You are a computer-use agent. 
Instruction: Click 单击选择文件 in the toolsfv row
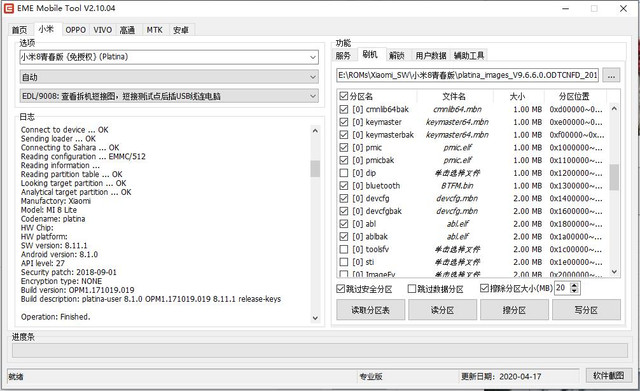457,249
